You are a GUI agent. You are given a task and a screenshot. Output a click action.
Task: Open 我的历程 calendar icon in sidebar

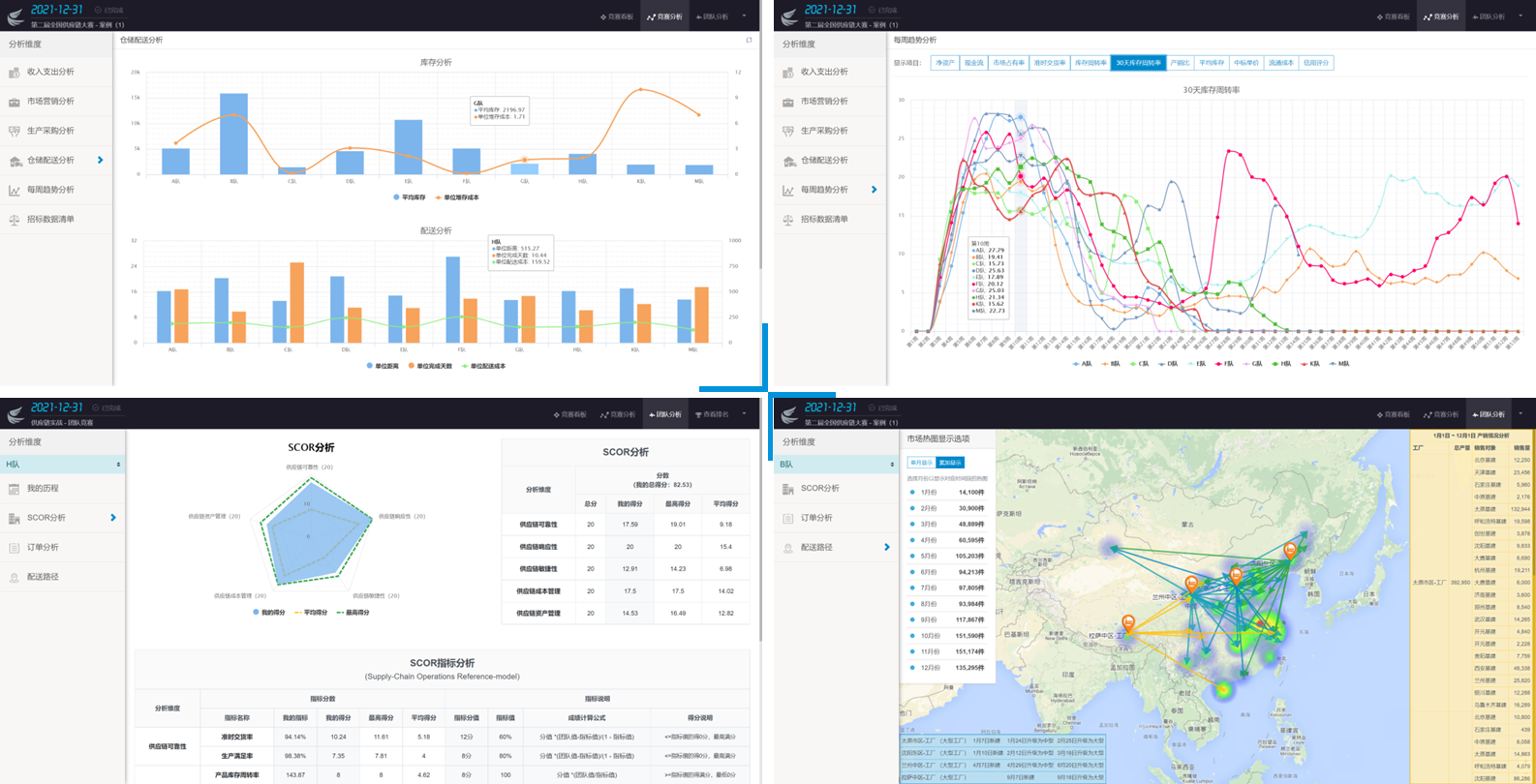(15, 489)
